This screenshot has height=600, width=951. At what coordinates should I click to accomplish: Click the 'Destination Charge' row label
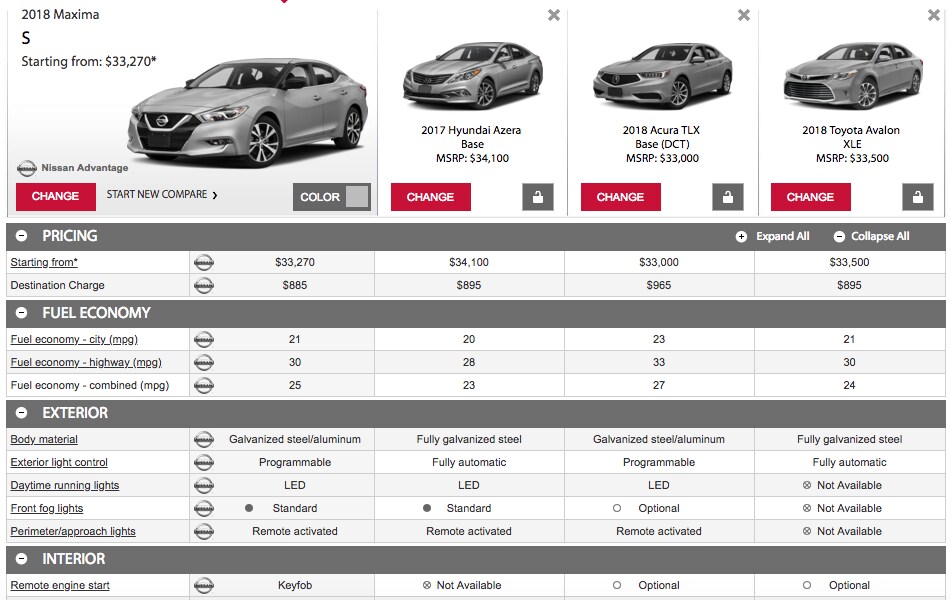58,285
